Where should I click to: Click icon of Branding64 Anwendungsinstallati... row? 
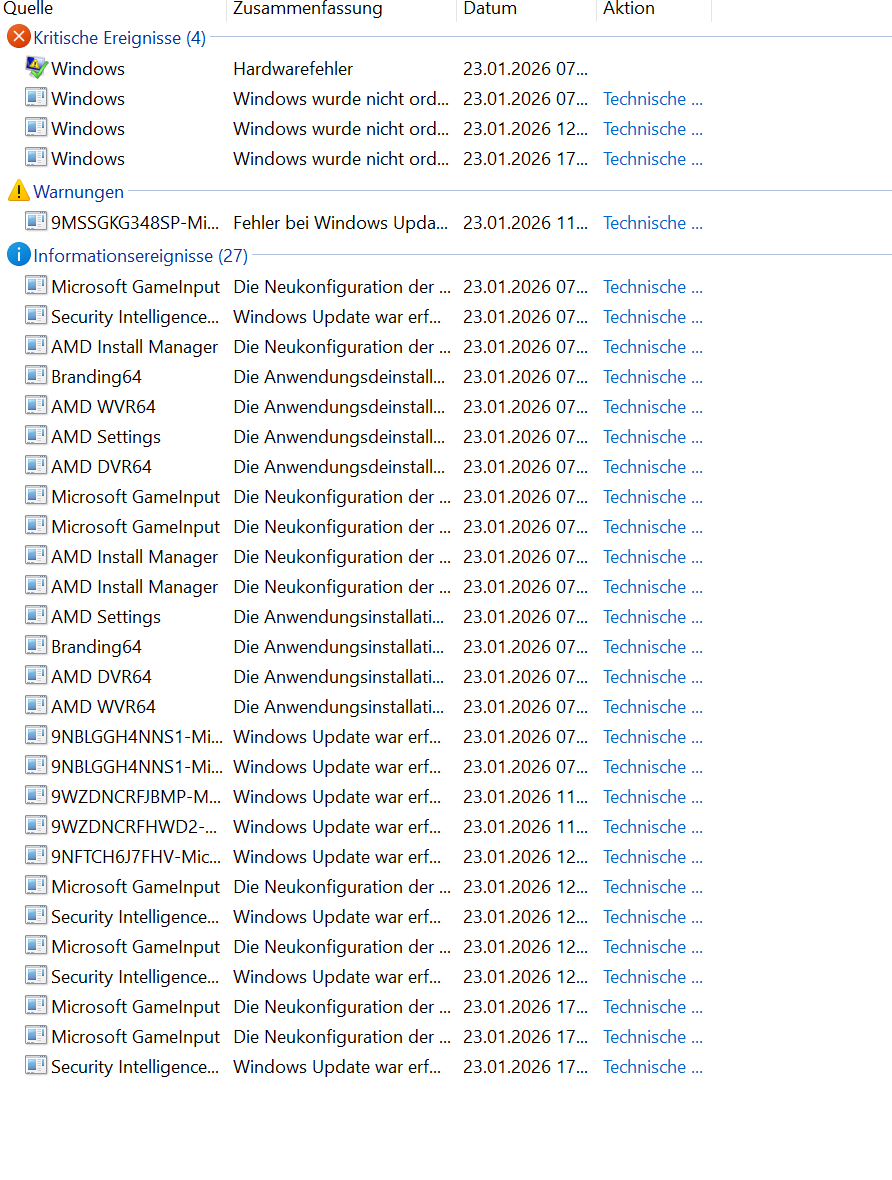click(36, 645)
